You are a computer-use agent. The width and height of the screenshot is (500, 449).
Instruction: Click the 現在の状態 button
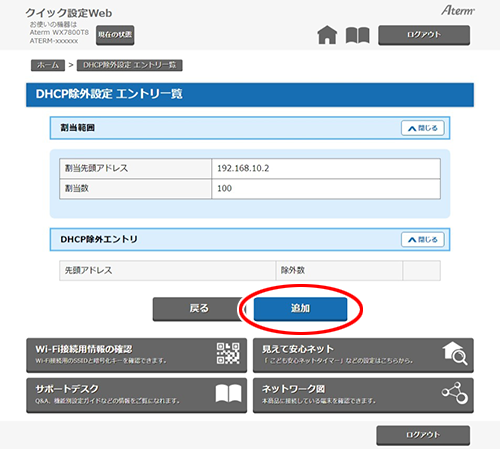click(x=115, y=35)
